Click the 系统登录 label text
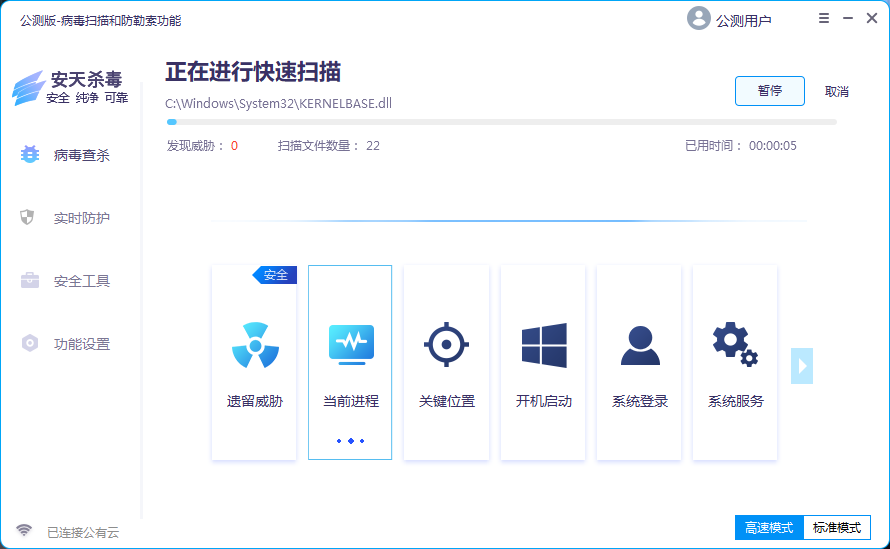Screen dimensions: 890x549 pos(640,401)
